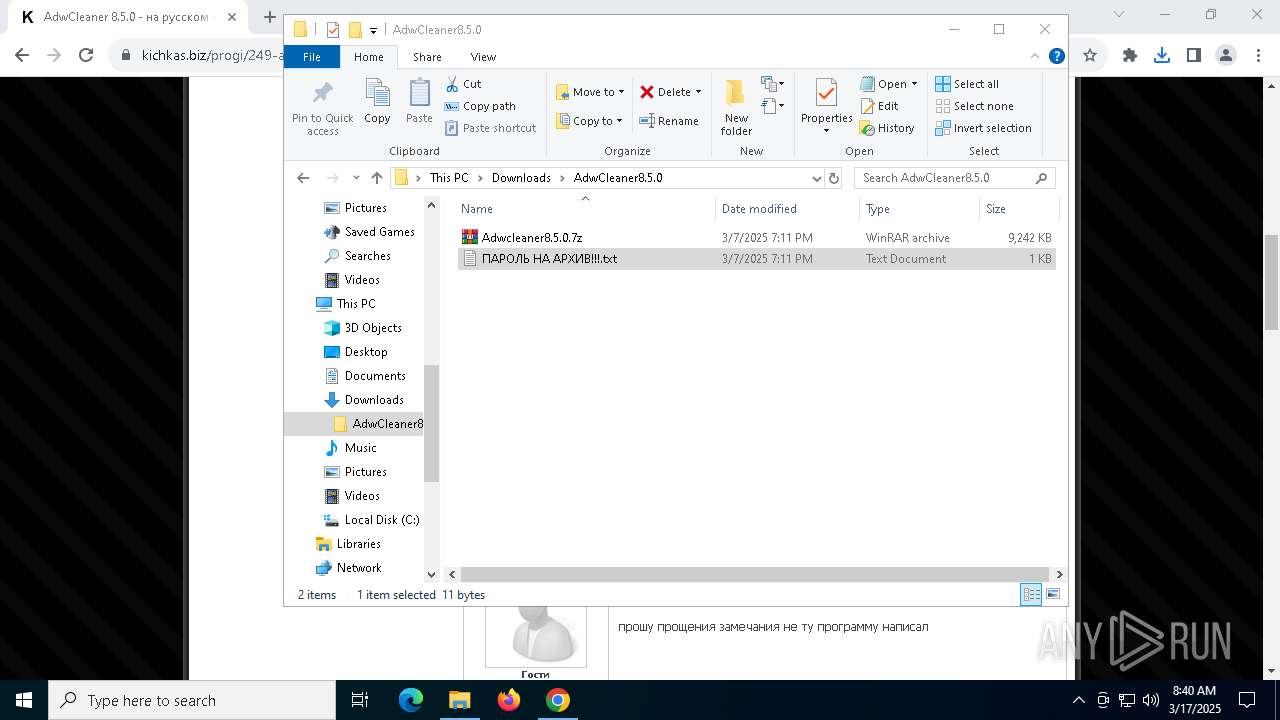Go back in Explorer

tap(303, 178)
